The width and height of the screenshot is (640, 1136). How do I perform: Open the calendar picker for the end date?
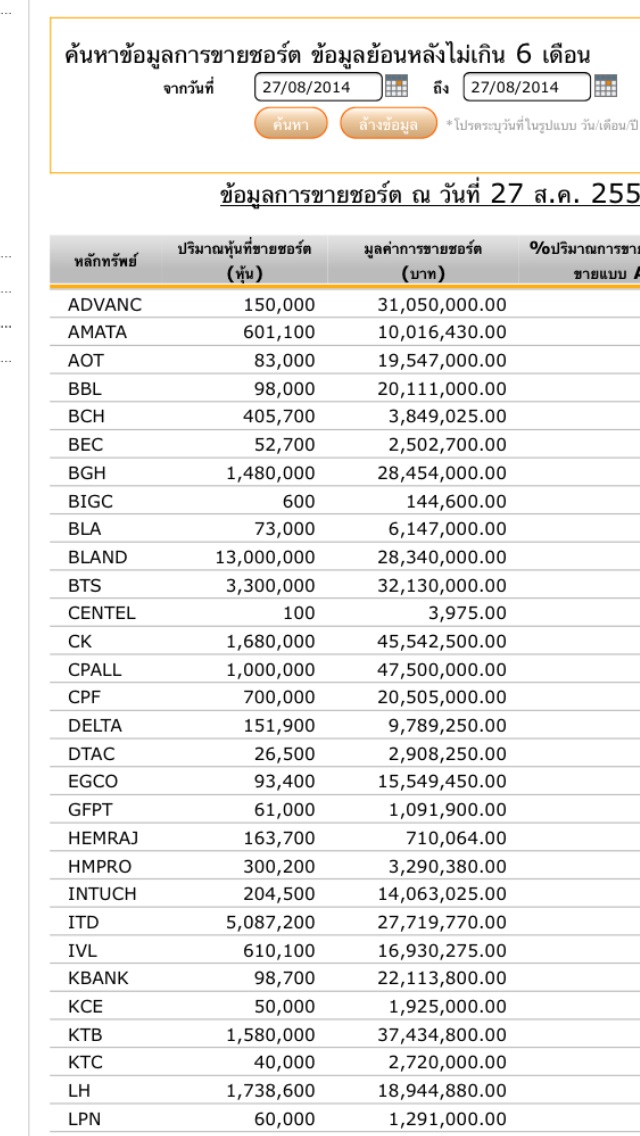(605, 87)
